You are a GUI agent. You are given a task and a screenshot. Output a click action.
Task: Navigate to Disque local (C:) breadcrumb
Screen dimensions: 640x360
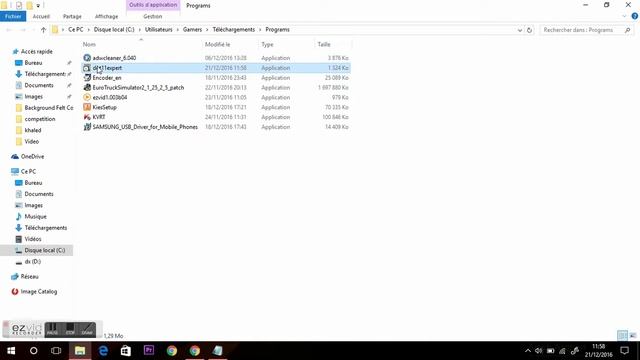(114, 30)
